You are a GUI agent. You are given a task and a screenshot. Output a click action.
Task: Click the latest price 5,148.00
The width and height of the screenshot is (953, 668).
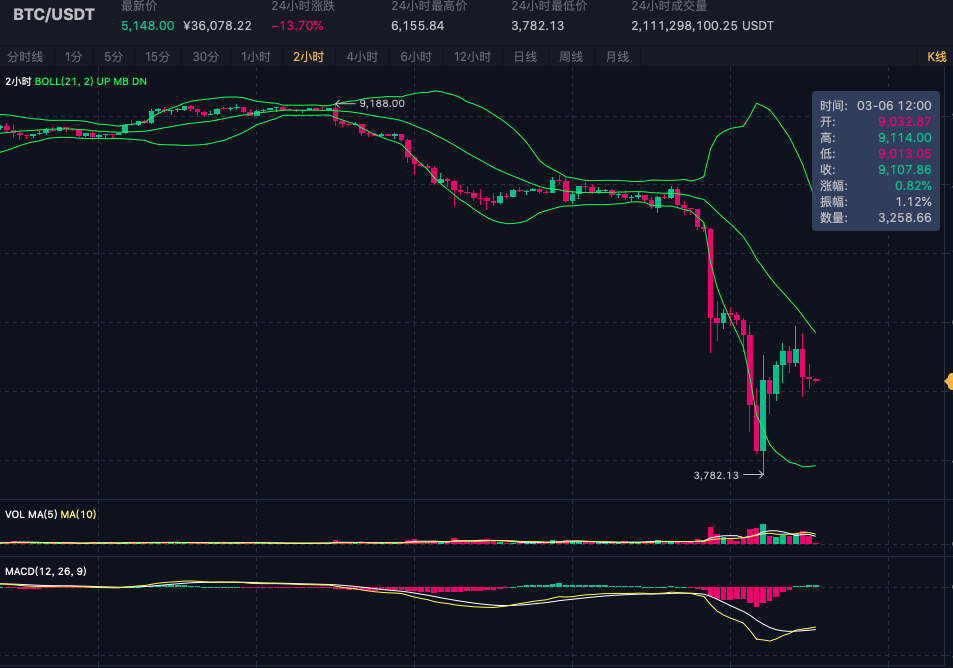pyautogui.click(x=148, y=26)
